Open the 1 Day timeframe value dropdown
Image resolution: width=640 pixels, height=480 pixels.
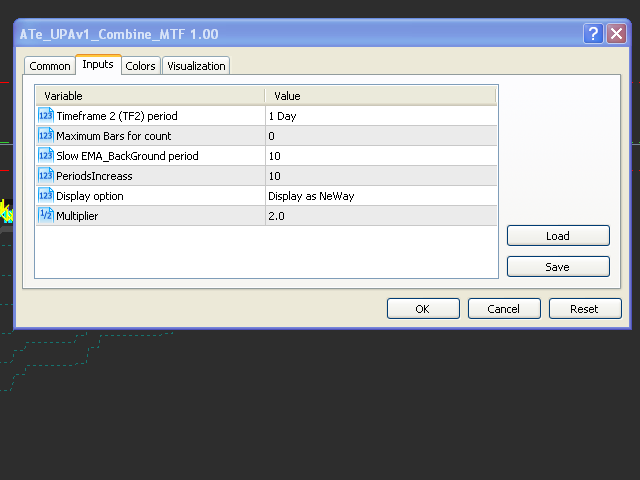[x=380, y=116]
